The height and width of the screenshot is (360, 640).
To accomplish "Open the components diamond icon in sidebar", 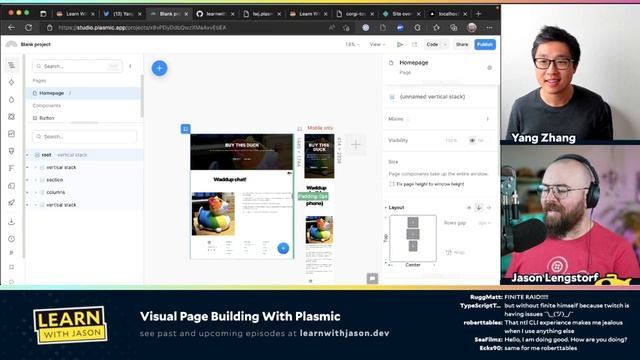I will tap(11, 82).
